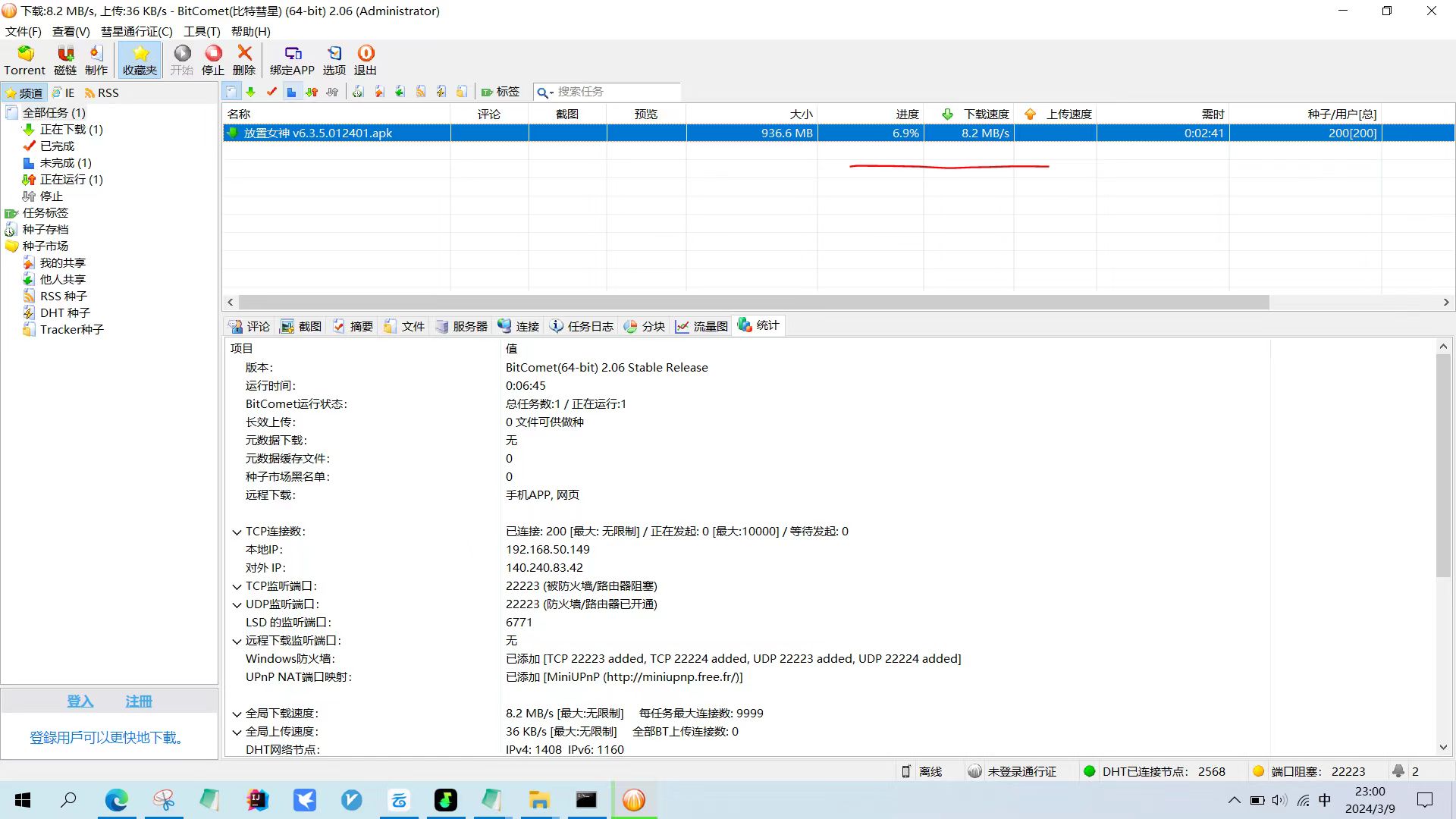
Task: Select the 放置女神 v6.3.5.012401.apk task row
Action: point(838,133)
